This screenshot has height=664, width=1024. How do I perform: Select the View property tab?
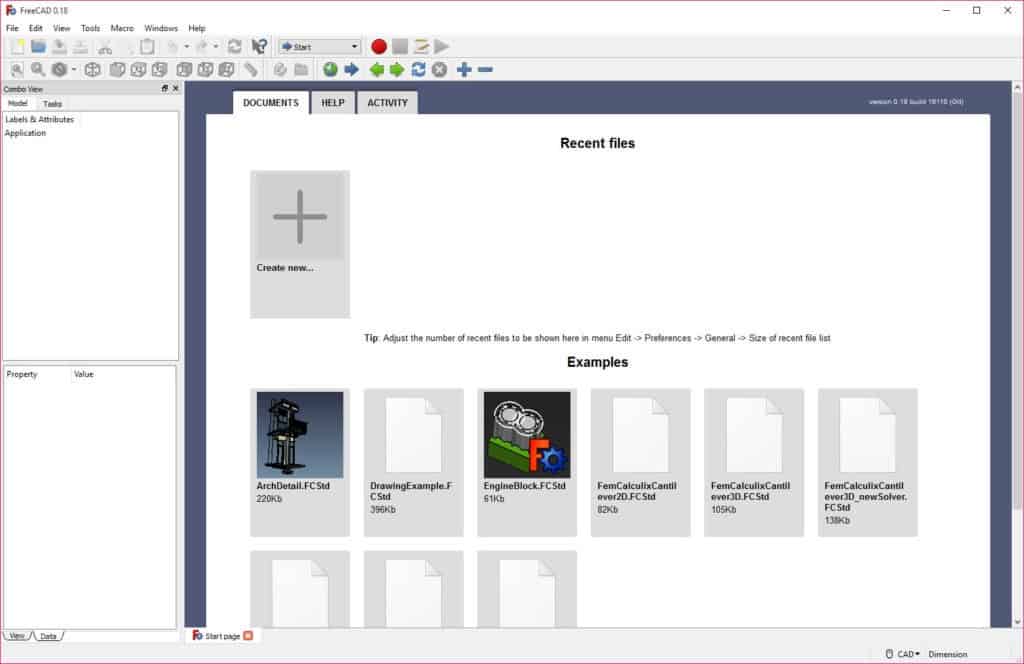[17, 636]
